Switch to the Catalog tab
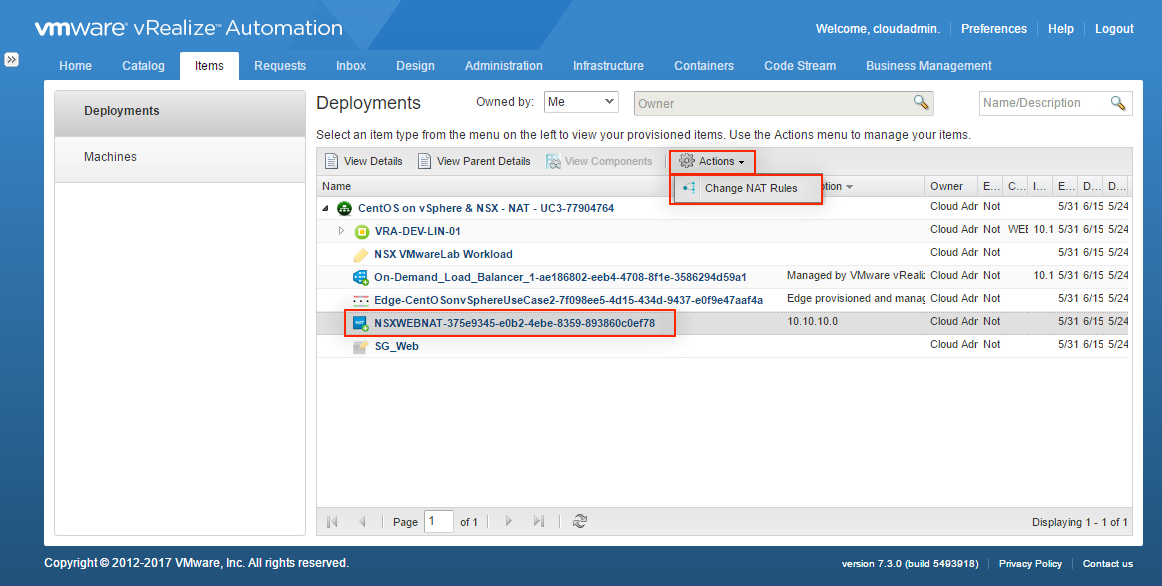 (143, 66)
